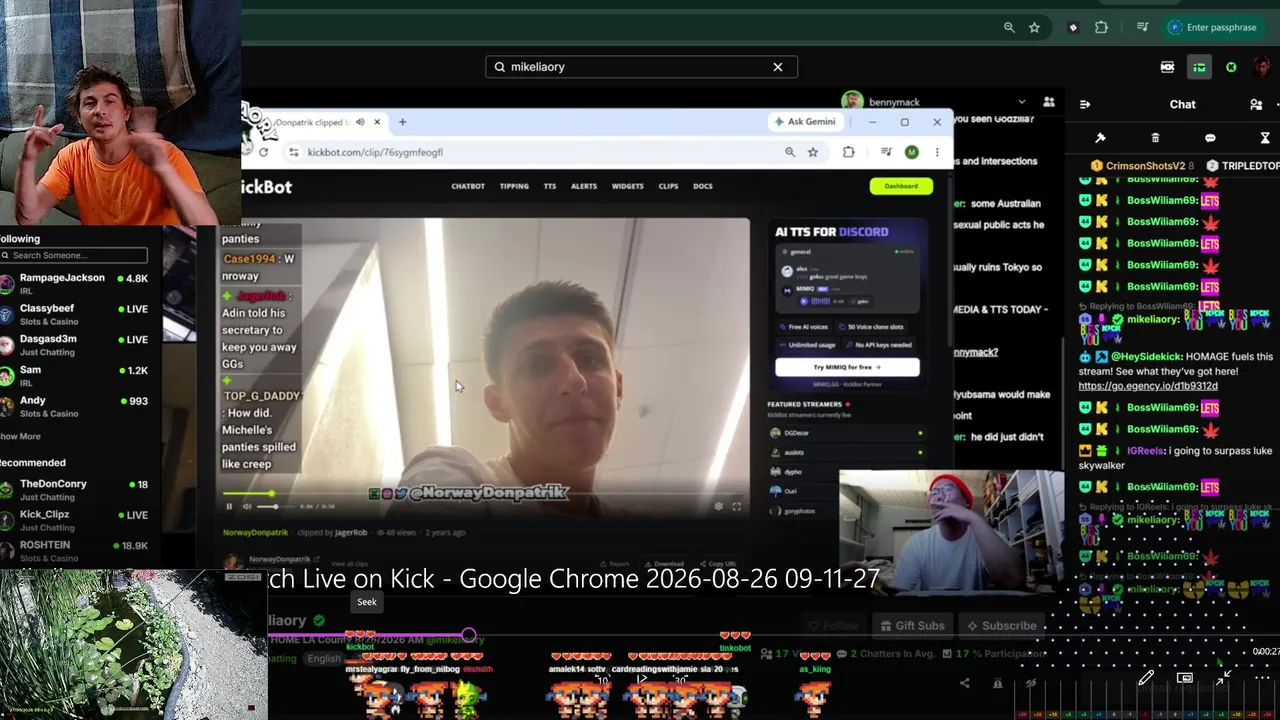Viewport: 1280px width, 720px height.
Task: Clear the mikeliaory search with the X
Action: coord(778,67)
